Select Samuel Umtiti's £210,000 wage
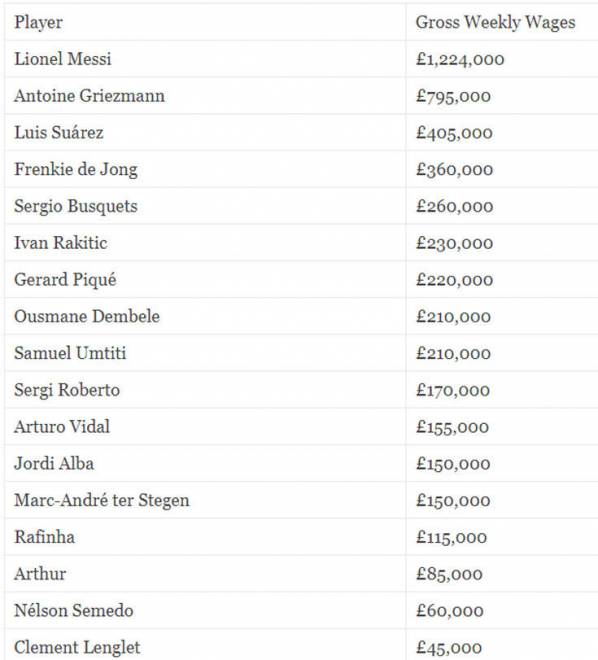The image size is (598, 660). click(x=453, y=354)
